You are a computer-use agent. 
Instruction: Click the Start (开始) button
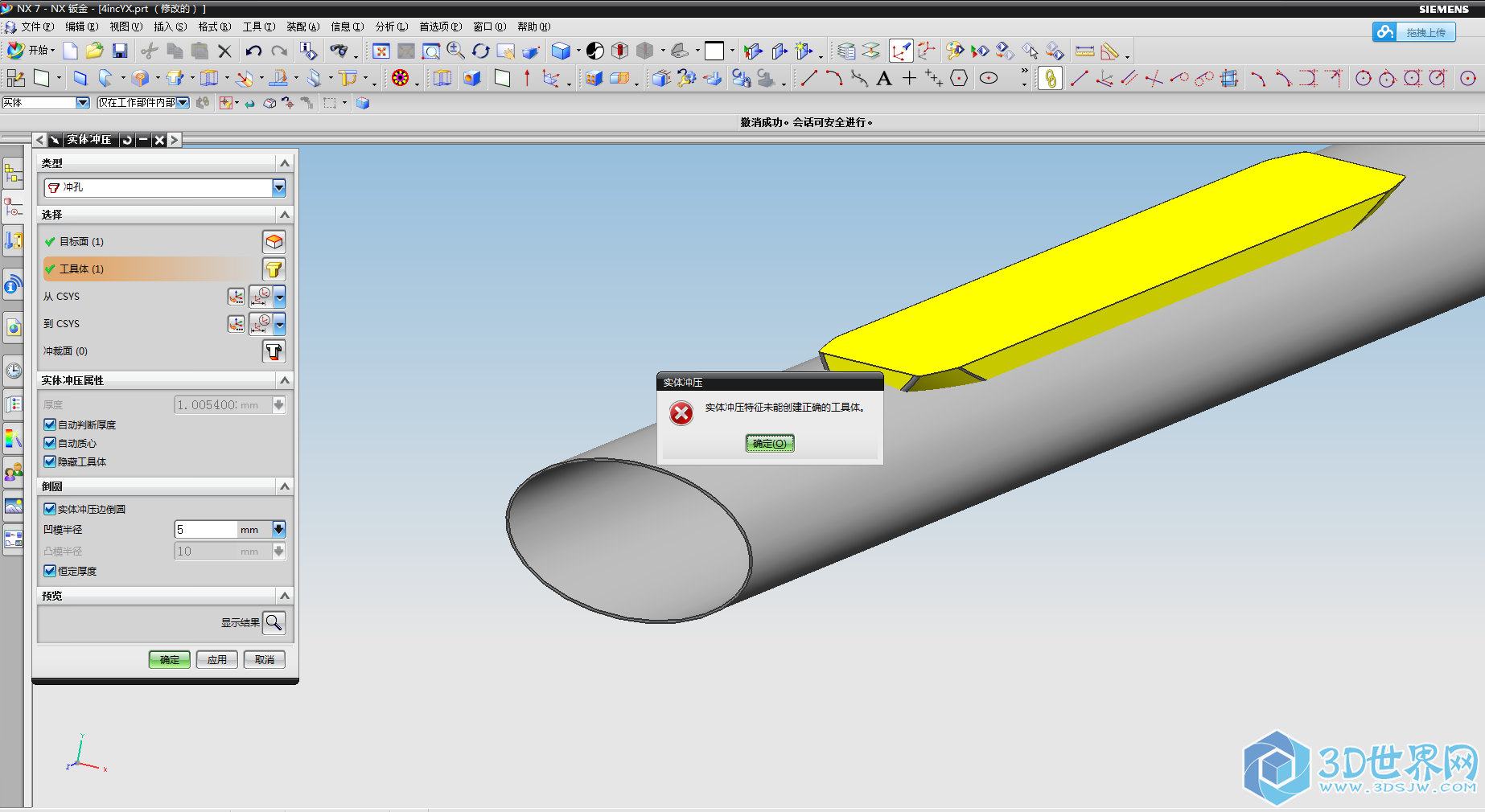(x=31, y=51)
